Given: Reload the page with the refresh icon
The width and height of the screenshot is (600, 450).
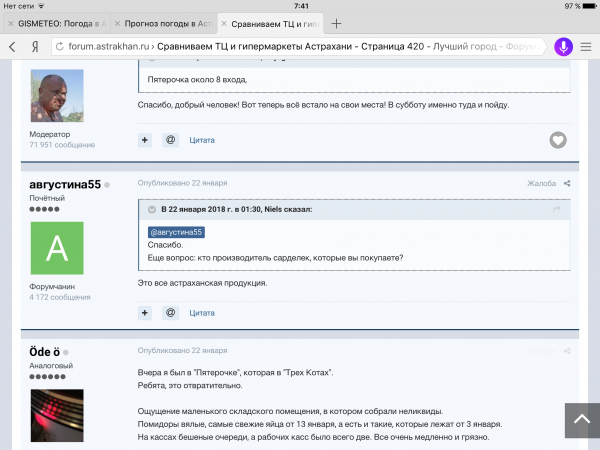Looking at the screenshot, I should click(60, 46).
